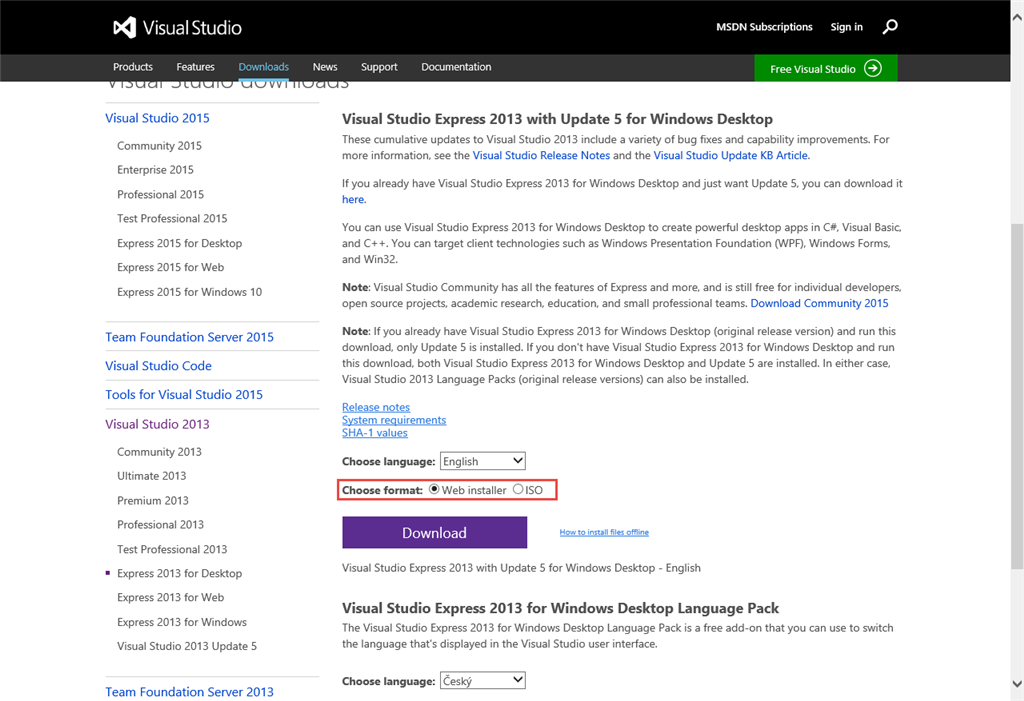1024x701 pixels.
Task: Open the News menu item
Action: coord(325,67)
